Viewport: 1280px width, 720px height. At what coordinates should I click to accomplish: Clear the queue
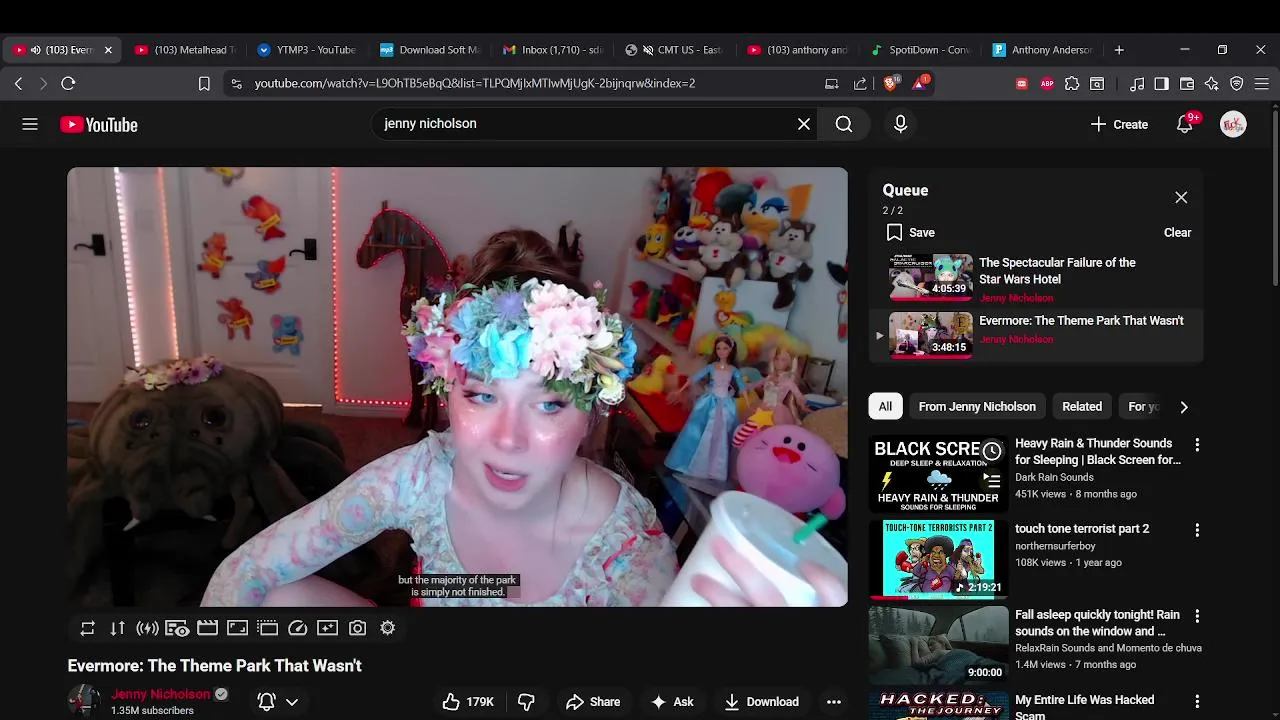(x=1177, y=232)
